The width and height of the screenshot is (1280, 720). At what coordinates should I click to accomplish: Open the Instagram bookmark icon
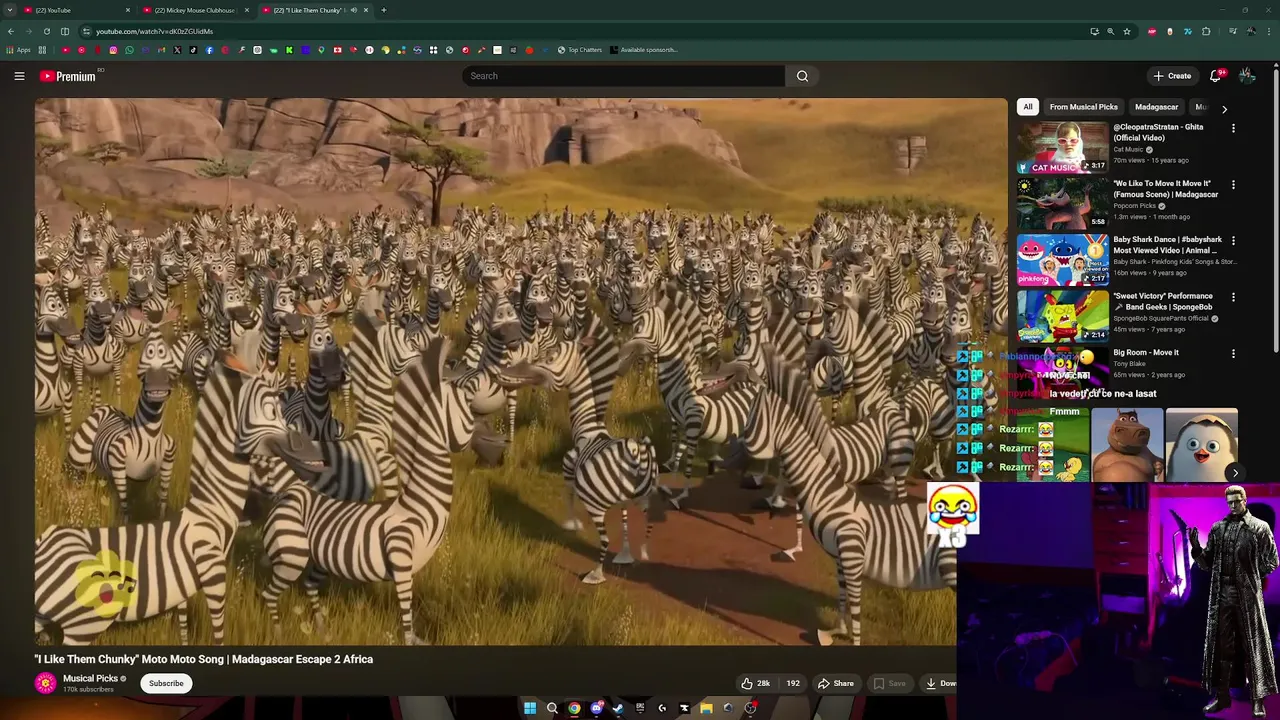tap(113, 50)
